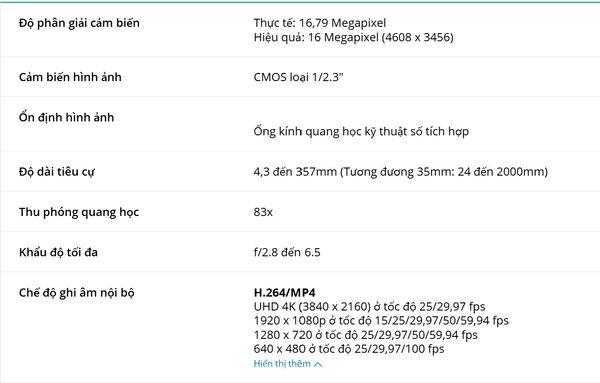This screenshot has height=383, width=600.
Task: Click the "Thực tế: 16,79 Megapixel" text
Action: 320,23
